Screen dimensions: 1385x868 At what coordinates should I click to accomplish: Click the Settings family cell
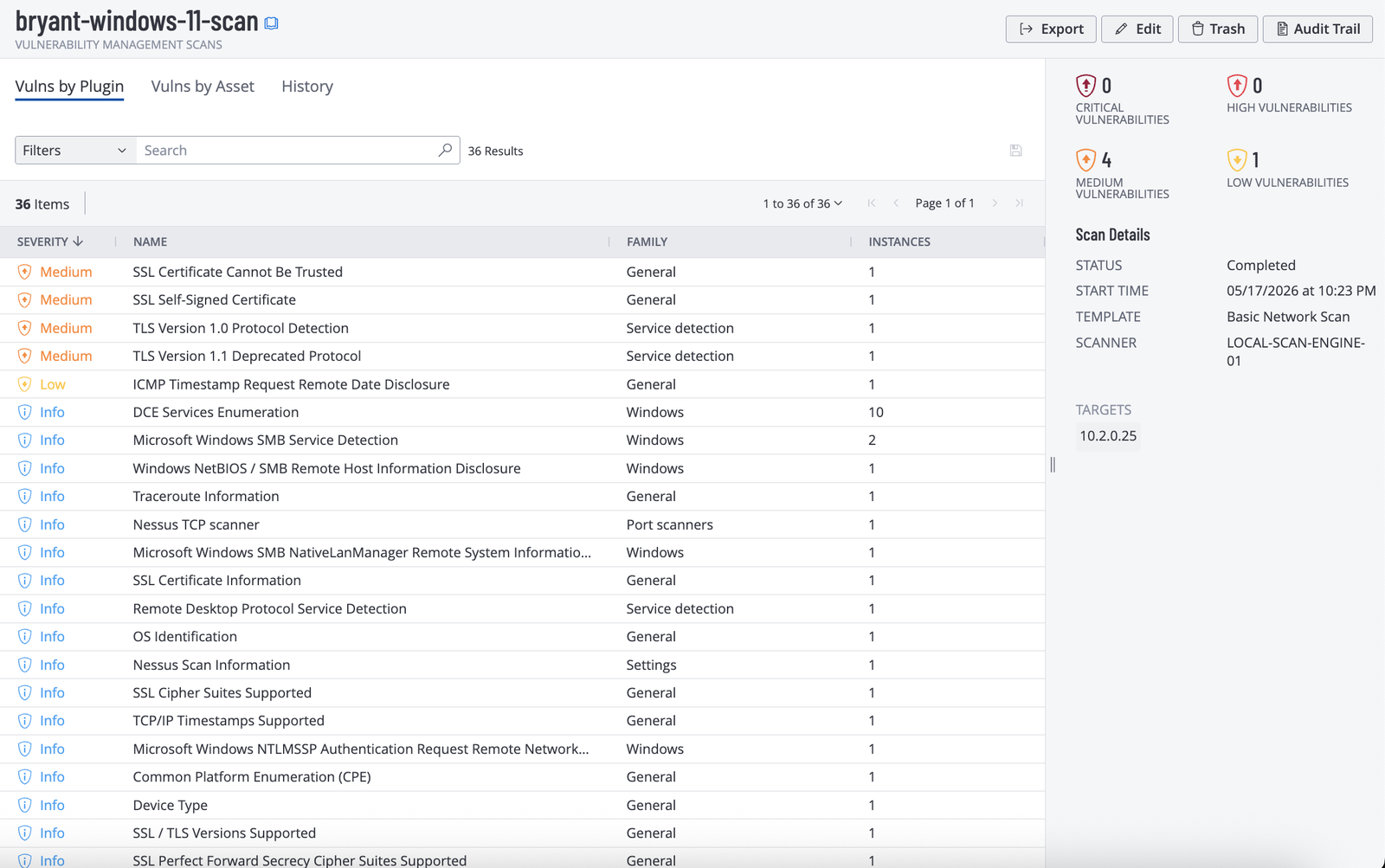(x=652, y=665)
